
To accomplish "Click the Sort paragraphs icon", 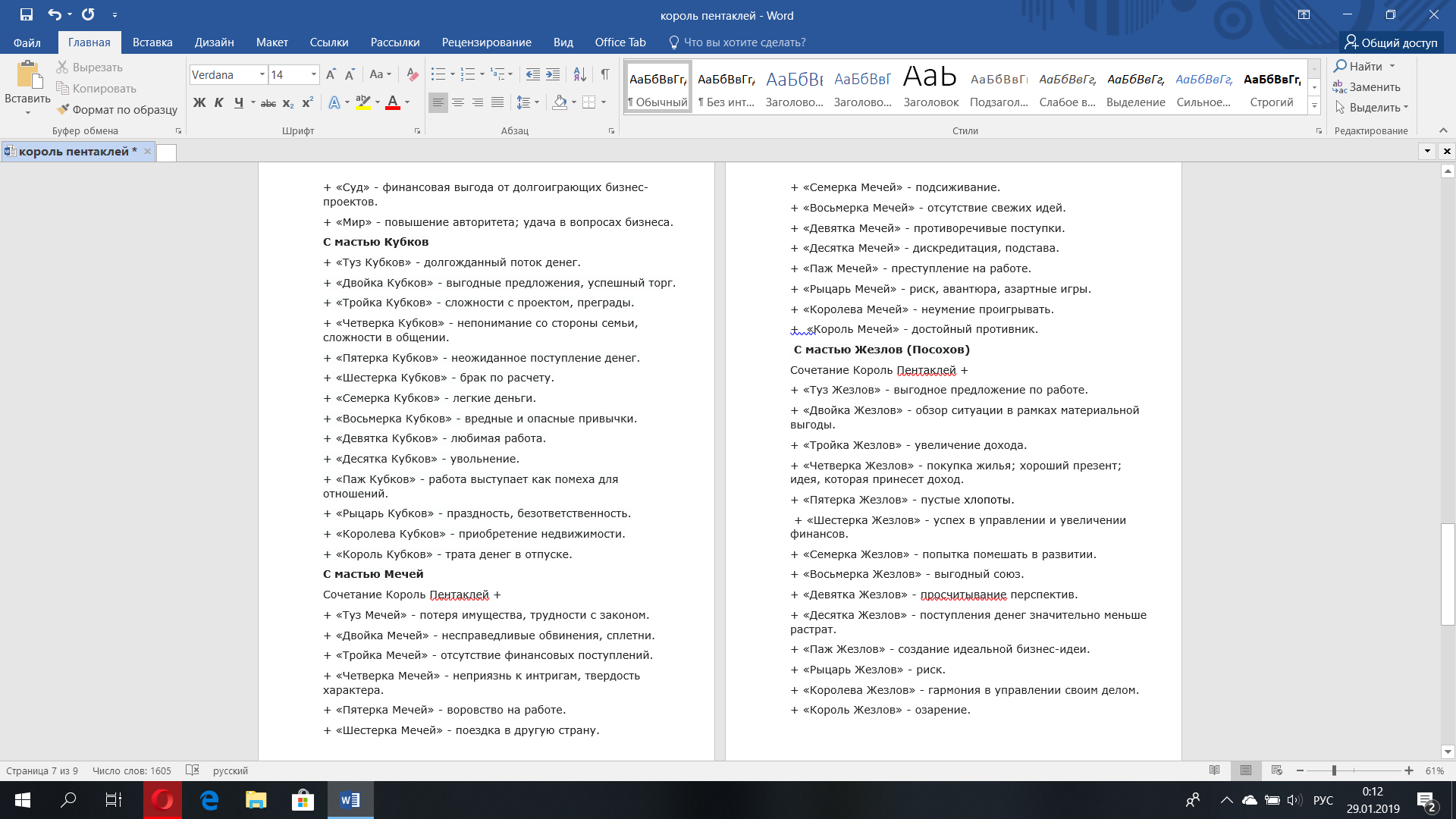I will click(579, 74).
